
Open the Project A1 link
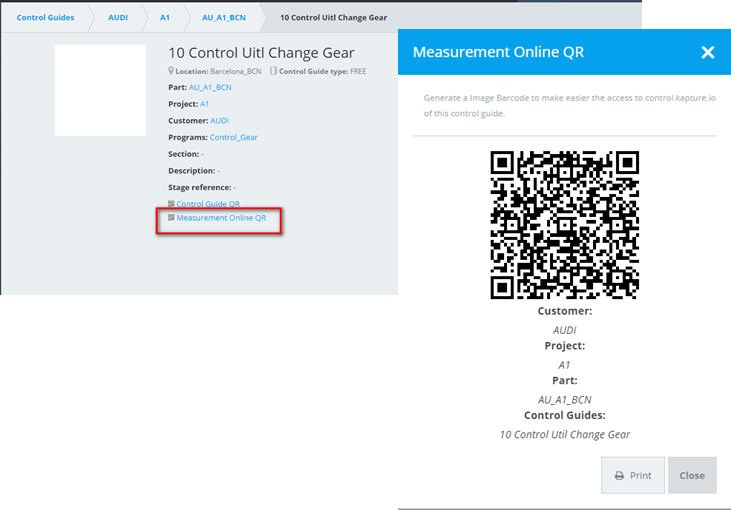click(204, 104)
